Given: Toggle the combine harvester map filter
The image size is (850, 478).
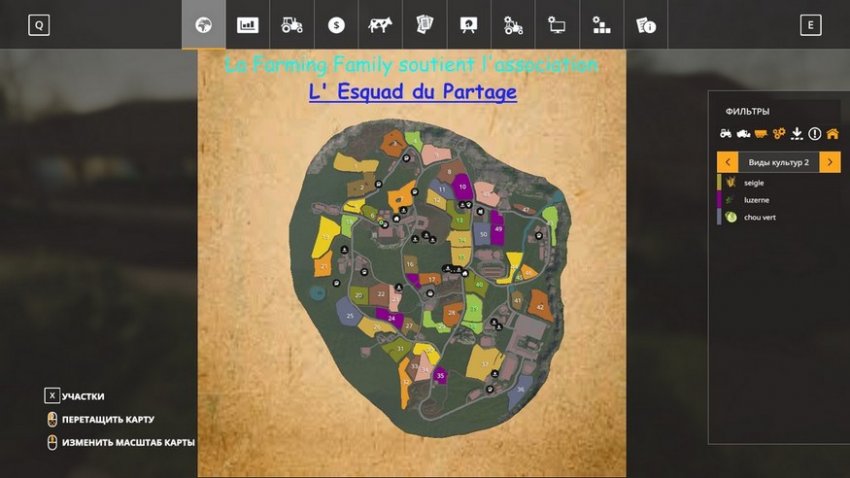Looking at the screenshot, I should (x=743, y=133).
